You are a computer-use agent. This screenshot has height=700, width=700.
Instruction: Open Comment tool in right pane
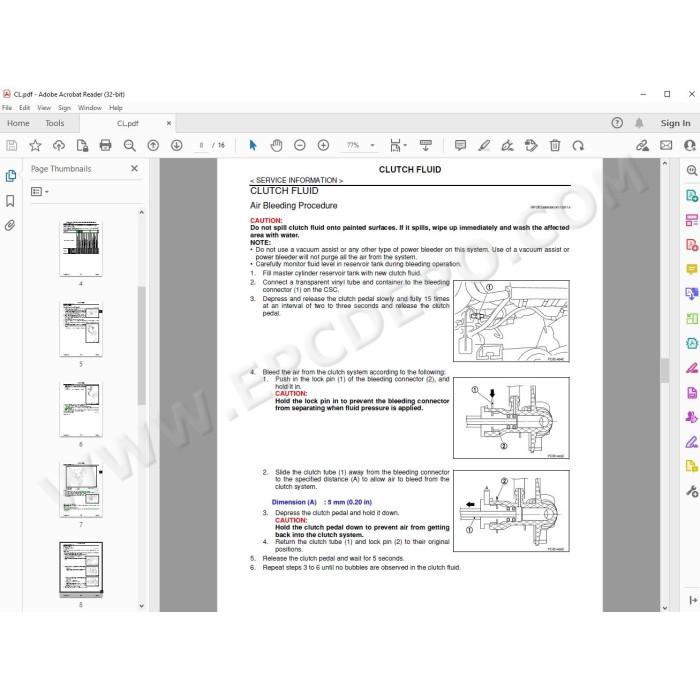click(x=692, y=269)
